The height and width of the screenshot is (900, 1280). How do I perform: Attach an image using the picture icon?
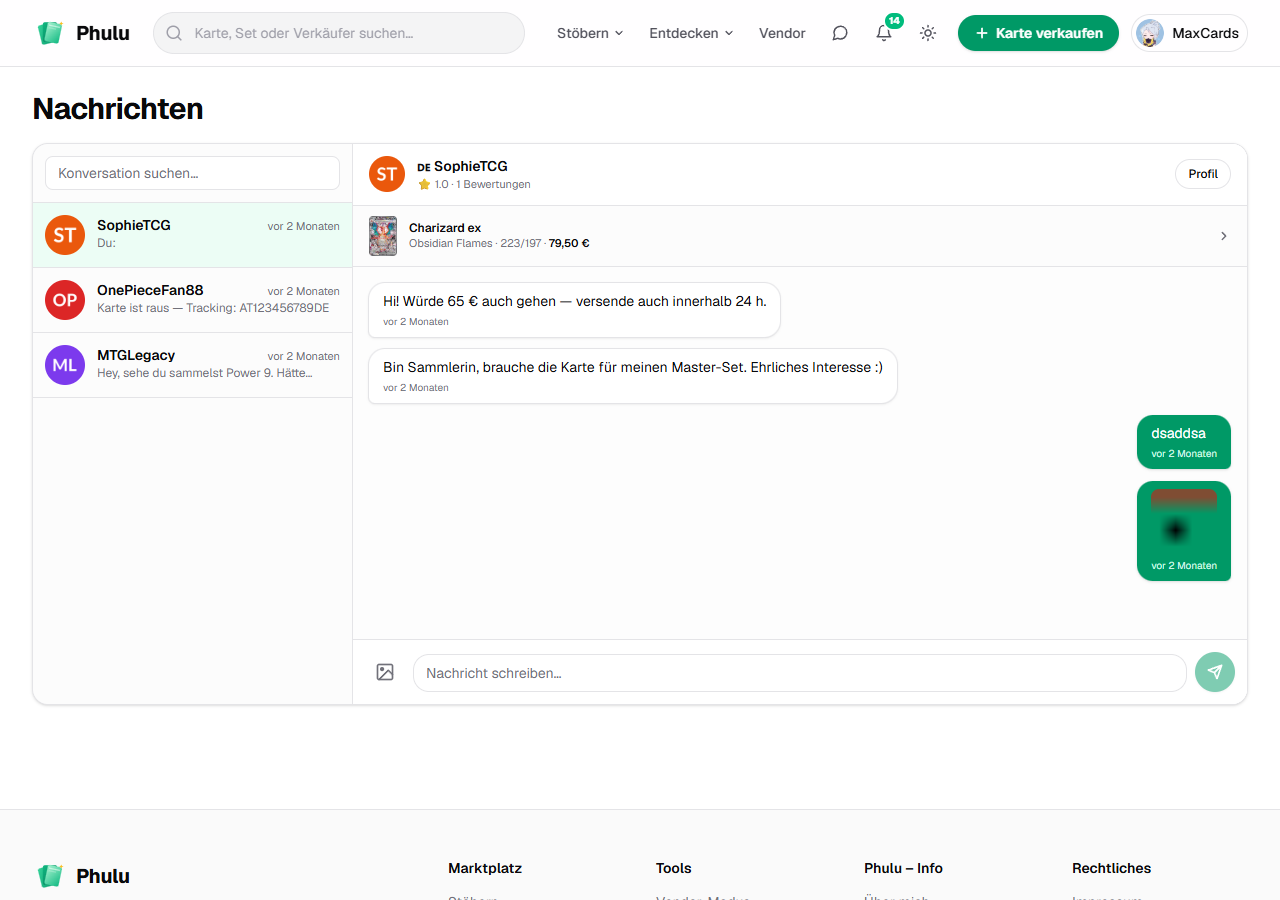point(385,672)
